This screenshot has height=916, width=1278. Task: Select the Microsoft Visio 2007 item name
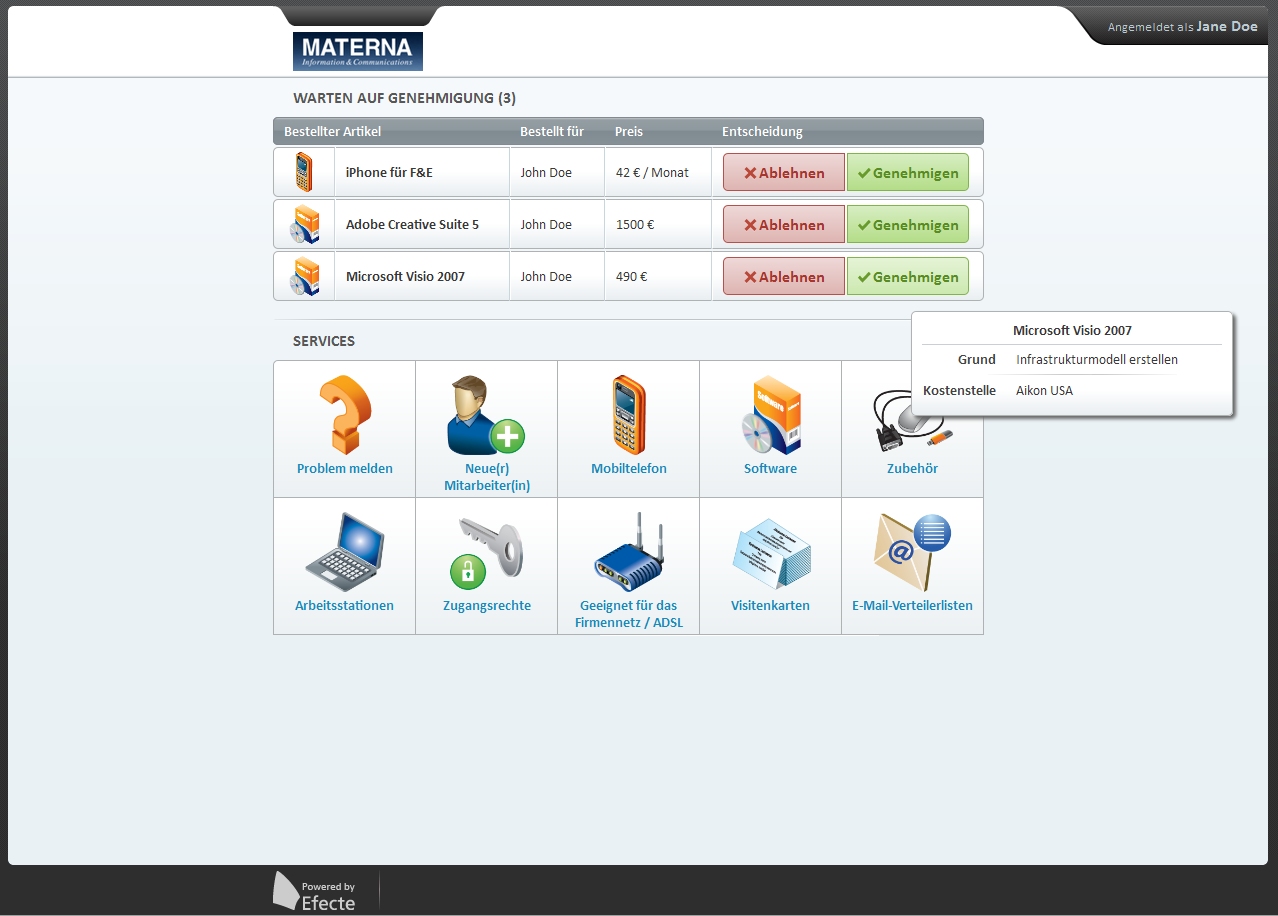click(405, 276)
